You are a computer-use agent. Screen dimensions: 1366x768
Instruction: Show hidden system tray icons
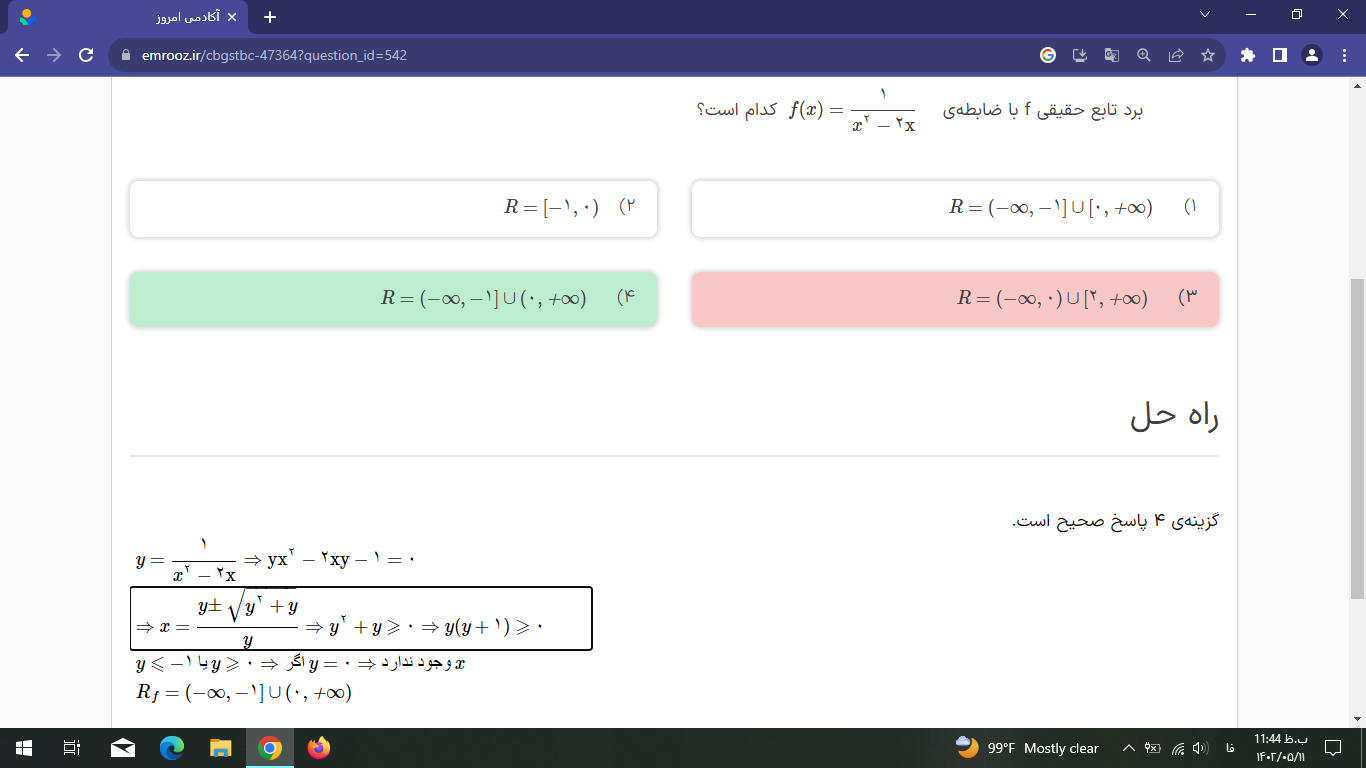pos(1129,748)
